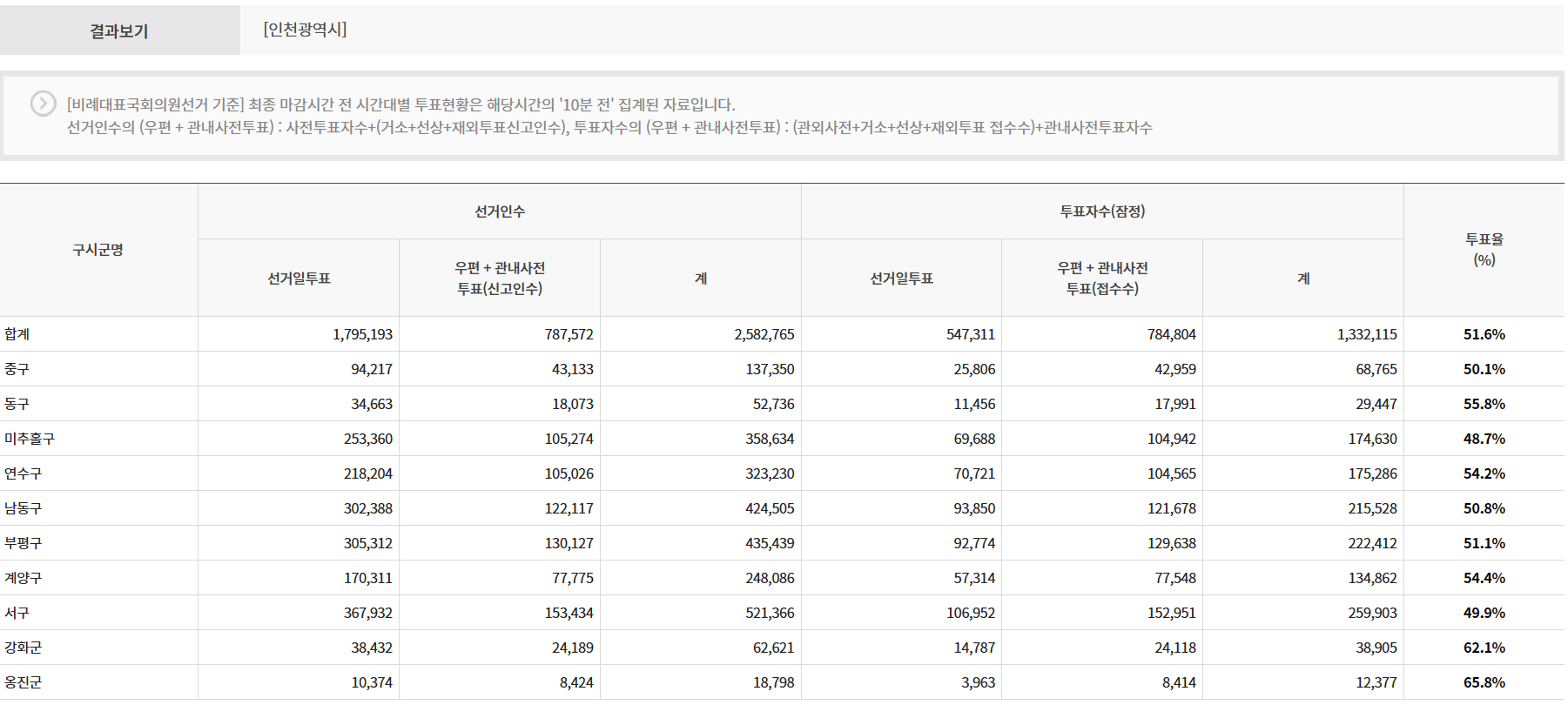The height and width of the screenshot is (705, 1568).
Task: Select the 합계 row label
Action: coord(17,334)
